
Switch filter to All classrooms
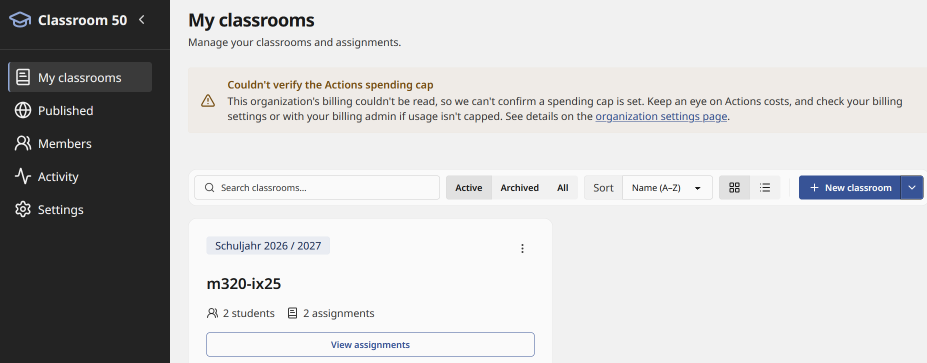pos(563,187)
